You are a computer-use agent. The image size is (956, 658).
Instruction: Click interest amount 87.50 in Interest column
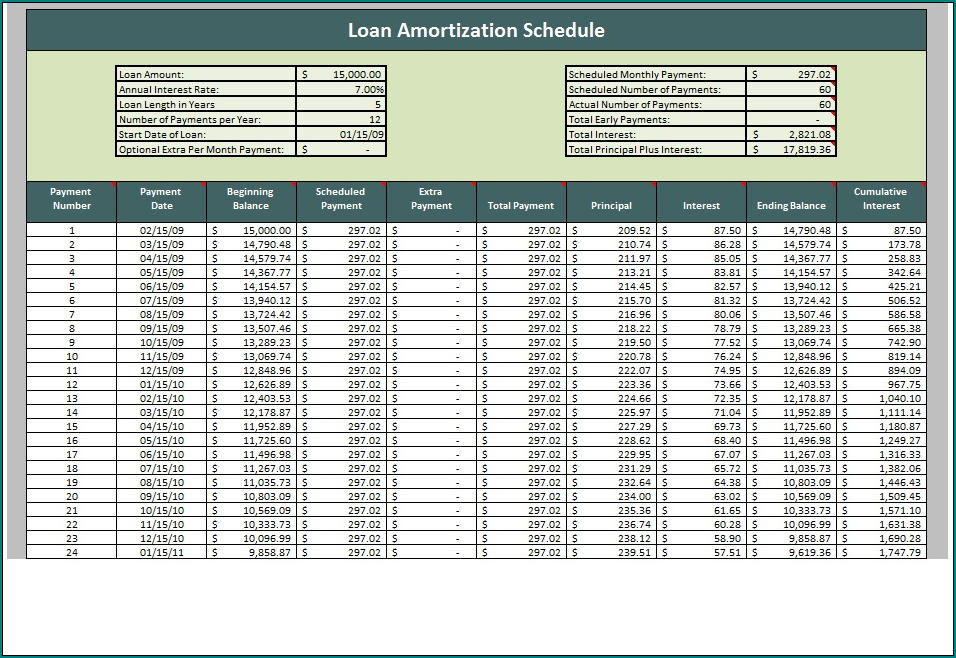point(701,231)
